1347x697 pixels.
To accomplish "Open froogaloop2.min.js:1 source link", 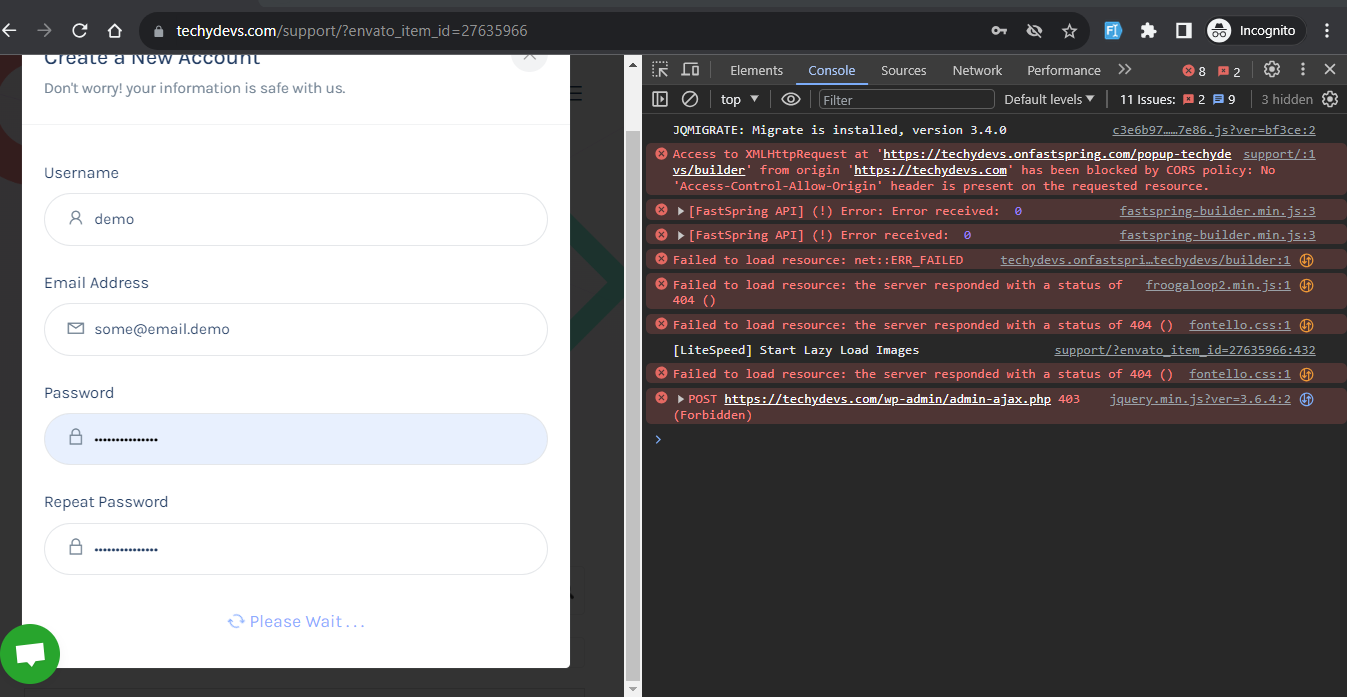I will (x=1218, y=285).
